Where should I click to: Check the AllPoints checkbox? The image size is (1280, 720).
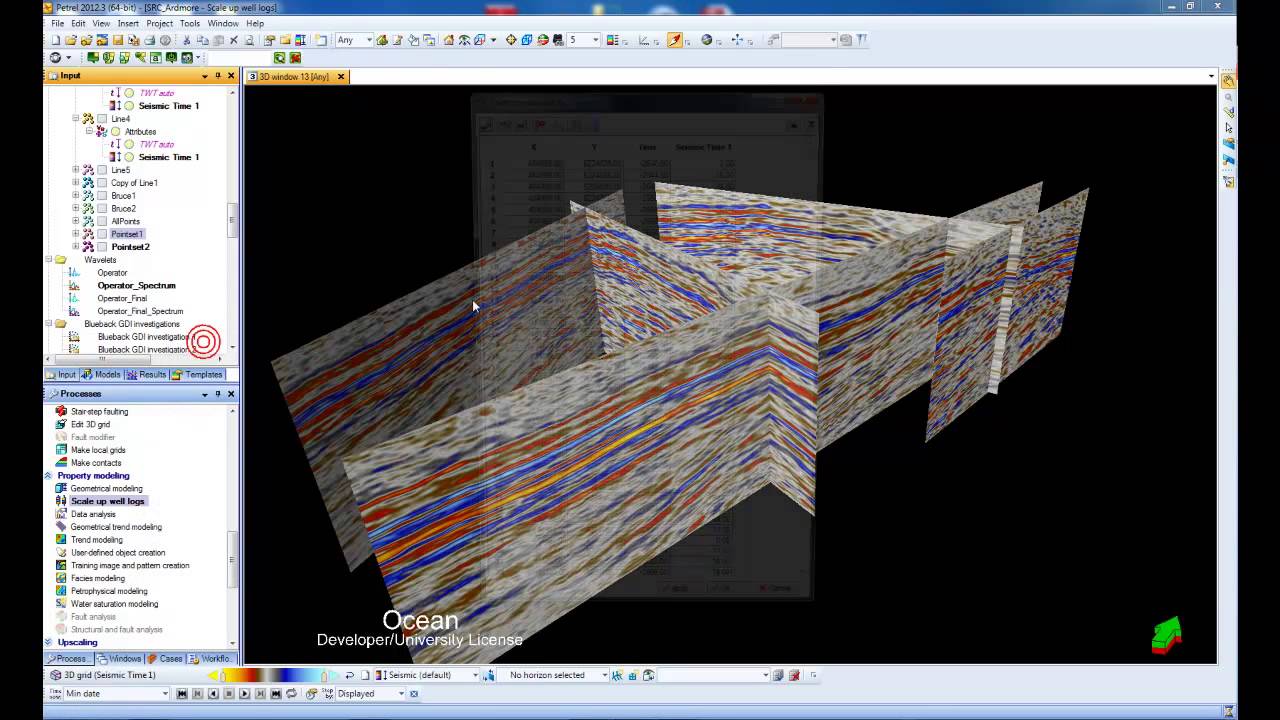(102, 221)
